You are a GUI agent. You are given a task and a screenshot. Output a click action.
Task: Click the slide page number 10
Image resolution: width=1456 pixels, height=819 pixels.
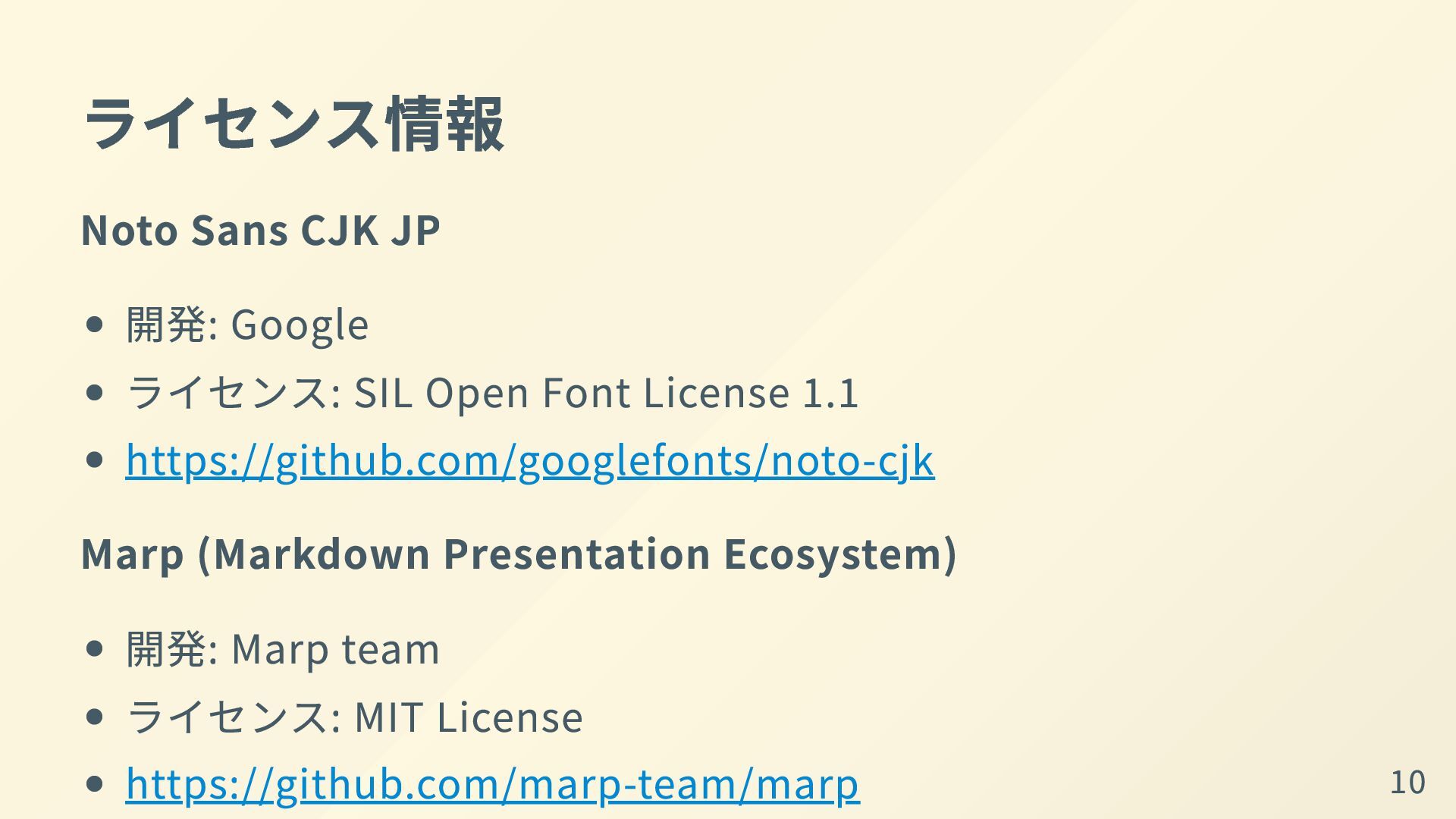point(1407,782)
